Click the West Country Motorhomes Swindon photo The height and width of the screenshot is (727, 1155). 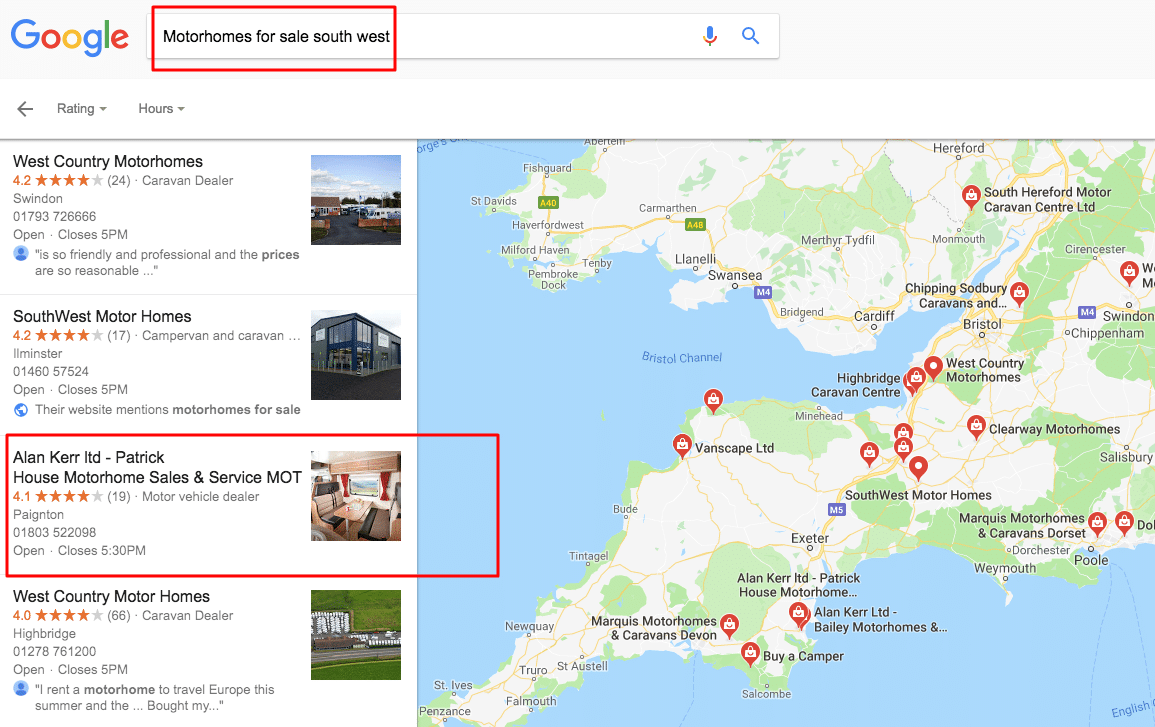(356, 200)
